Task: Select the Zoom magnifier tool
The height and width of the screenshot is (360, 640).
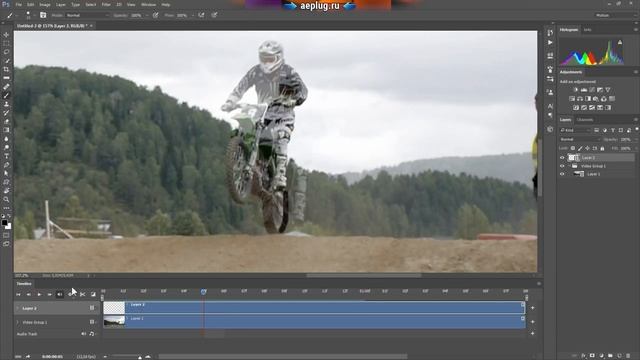Action: point(6,200)
